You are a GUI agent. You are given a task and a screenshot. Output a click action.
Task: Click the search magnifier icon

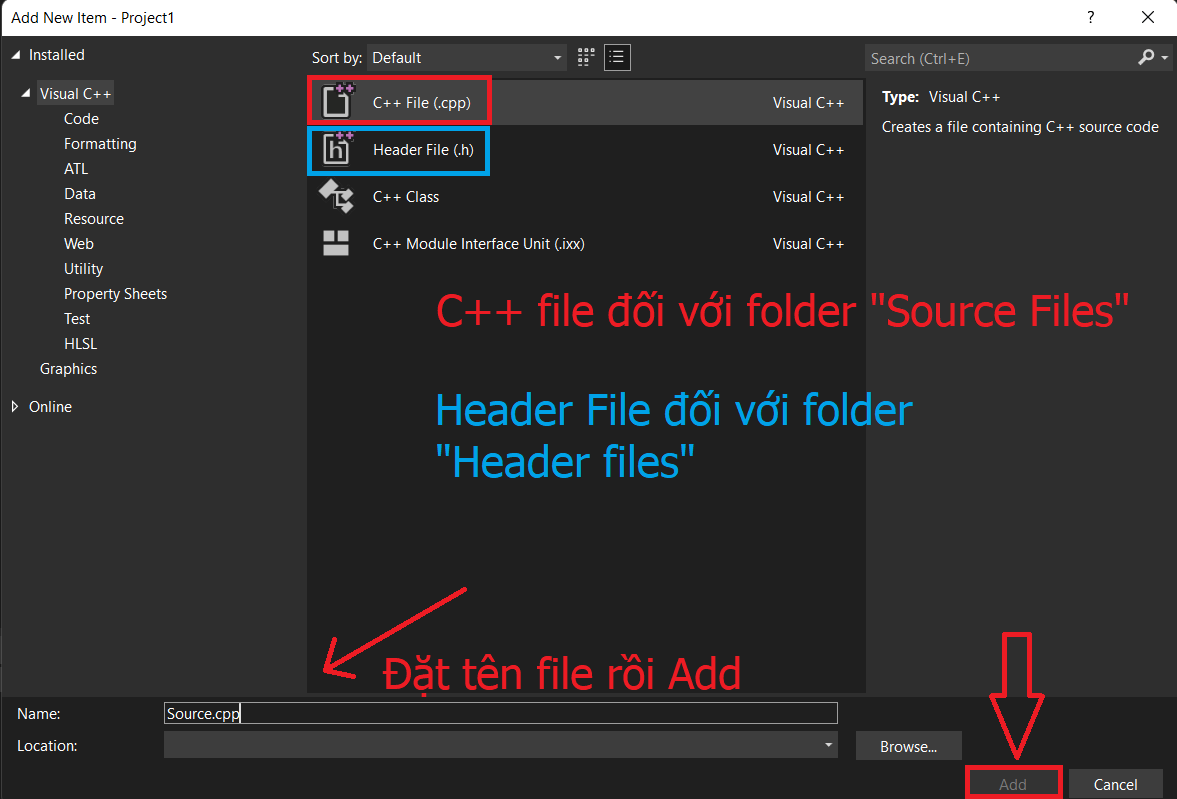click(x=1146, y=58)
